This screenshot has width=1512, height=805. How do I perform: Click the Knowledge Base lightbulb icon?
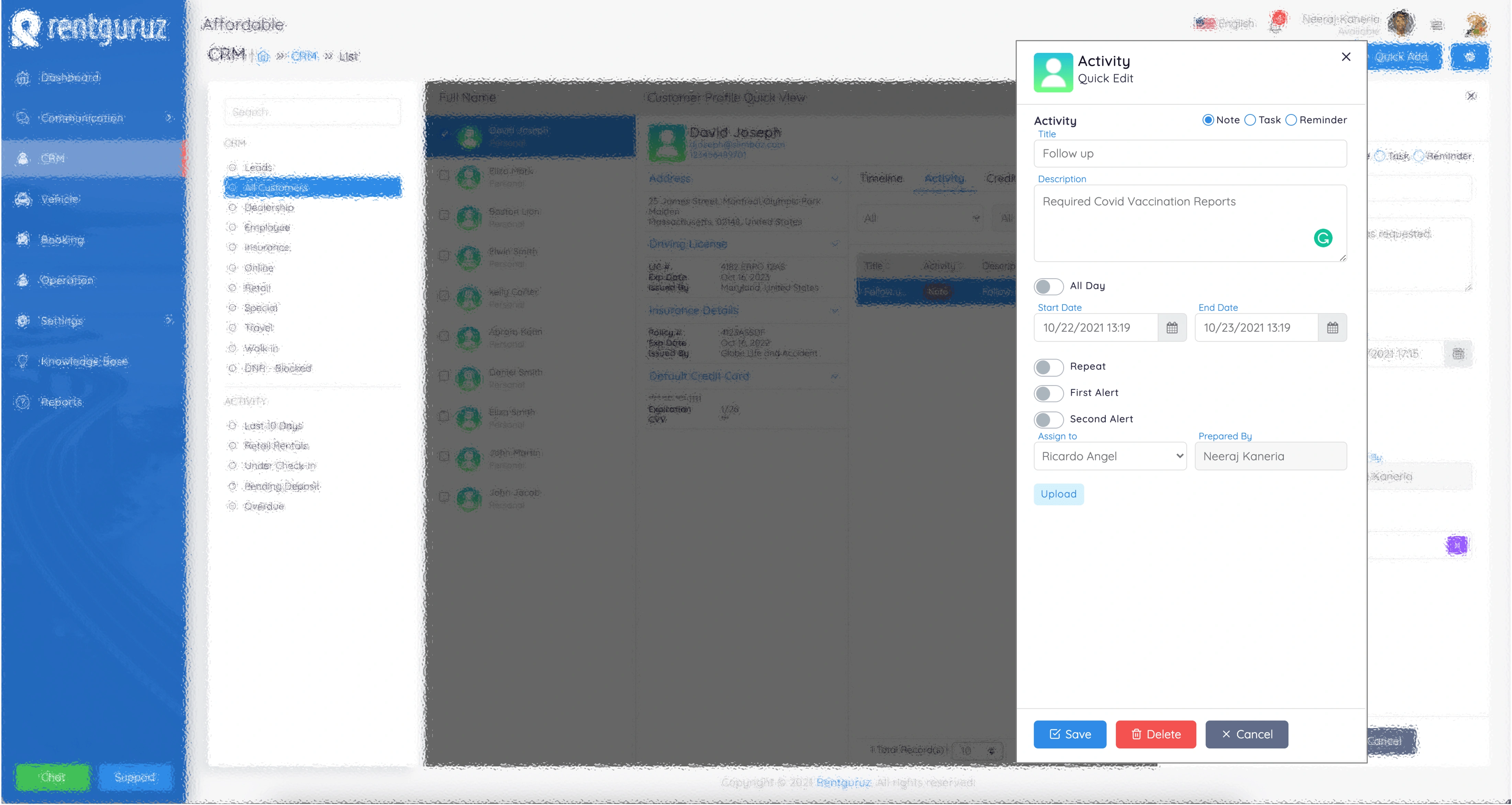[23, 362]
